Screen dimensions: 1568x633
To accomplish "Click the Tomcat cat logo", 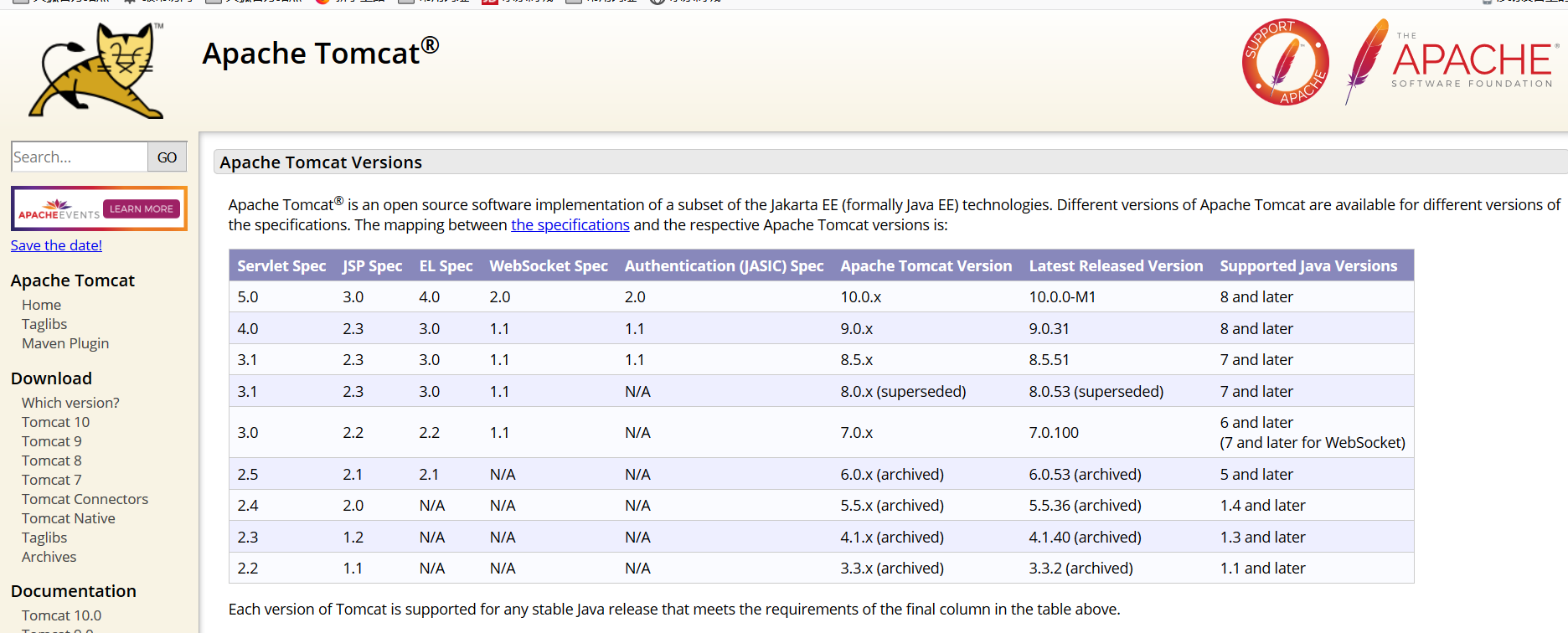I will pos(96,70).
